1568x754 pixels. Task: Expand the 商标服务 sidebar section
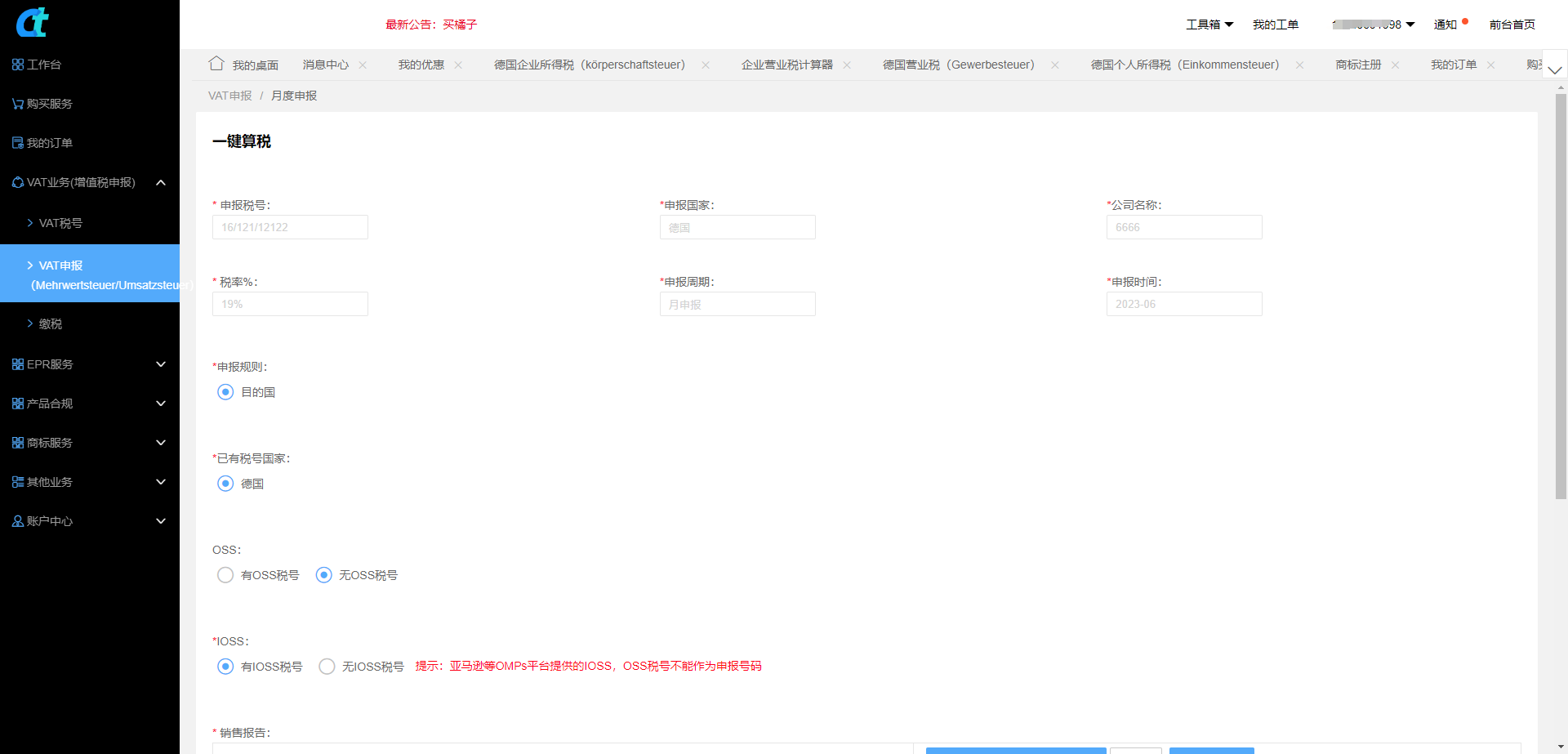click(x=90, y=443)
